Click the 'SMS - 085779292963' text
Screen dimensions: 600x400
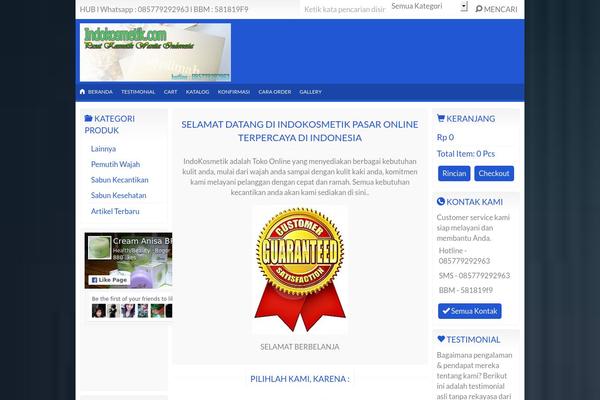pyautogui.click(x=474, y=276)
